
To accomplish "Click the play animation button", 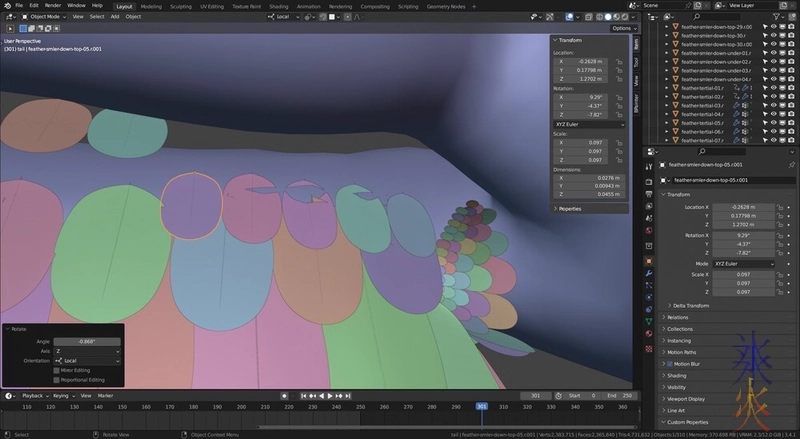I will (330, 396).
